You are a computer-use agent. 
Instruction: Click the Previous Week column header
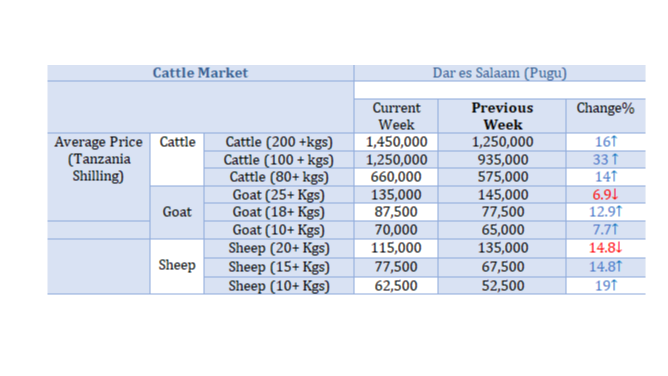coord(502,116)
